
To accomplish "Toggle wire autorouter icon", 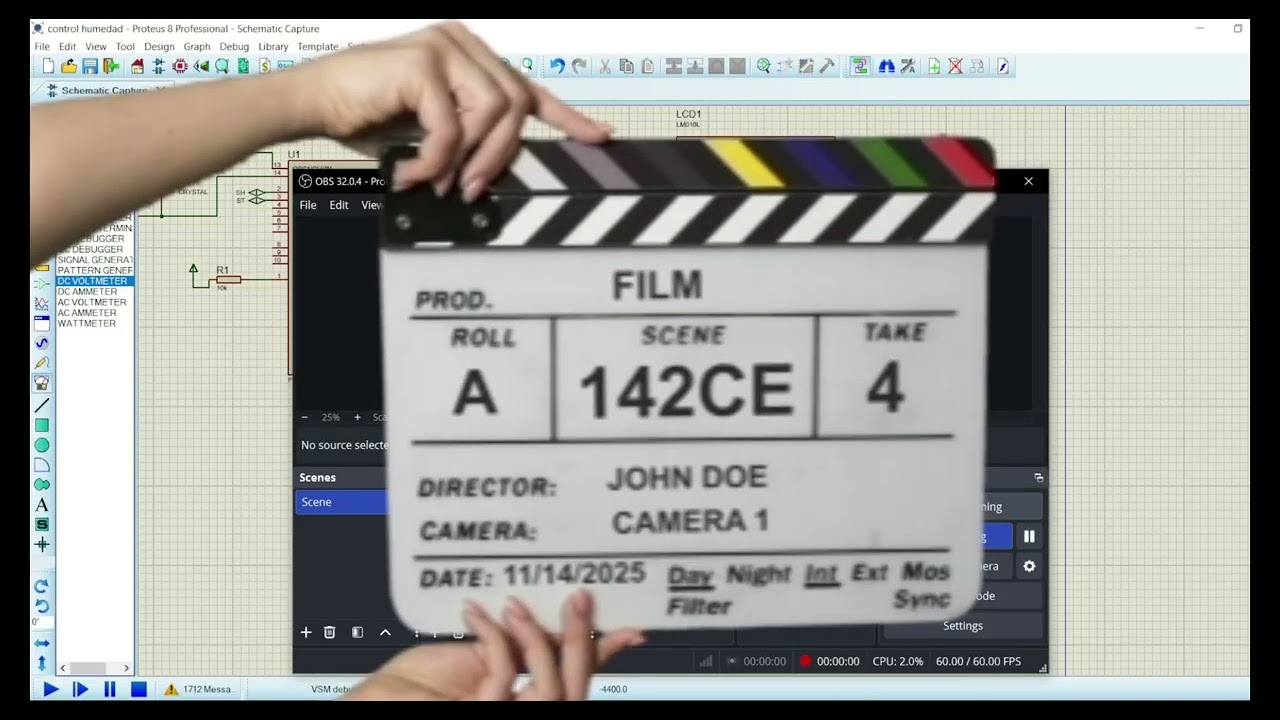I will point(859,66).
